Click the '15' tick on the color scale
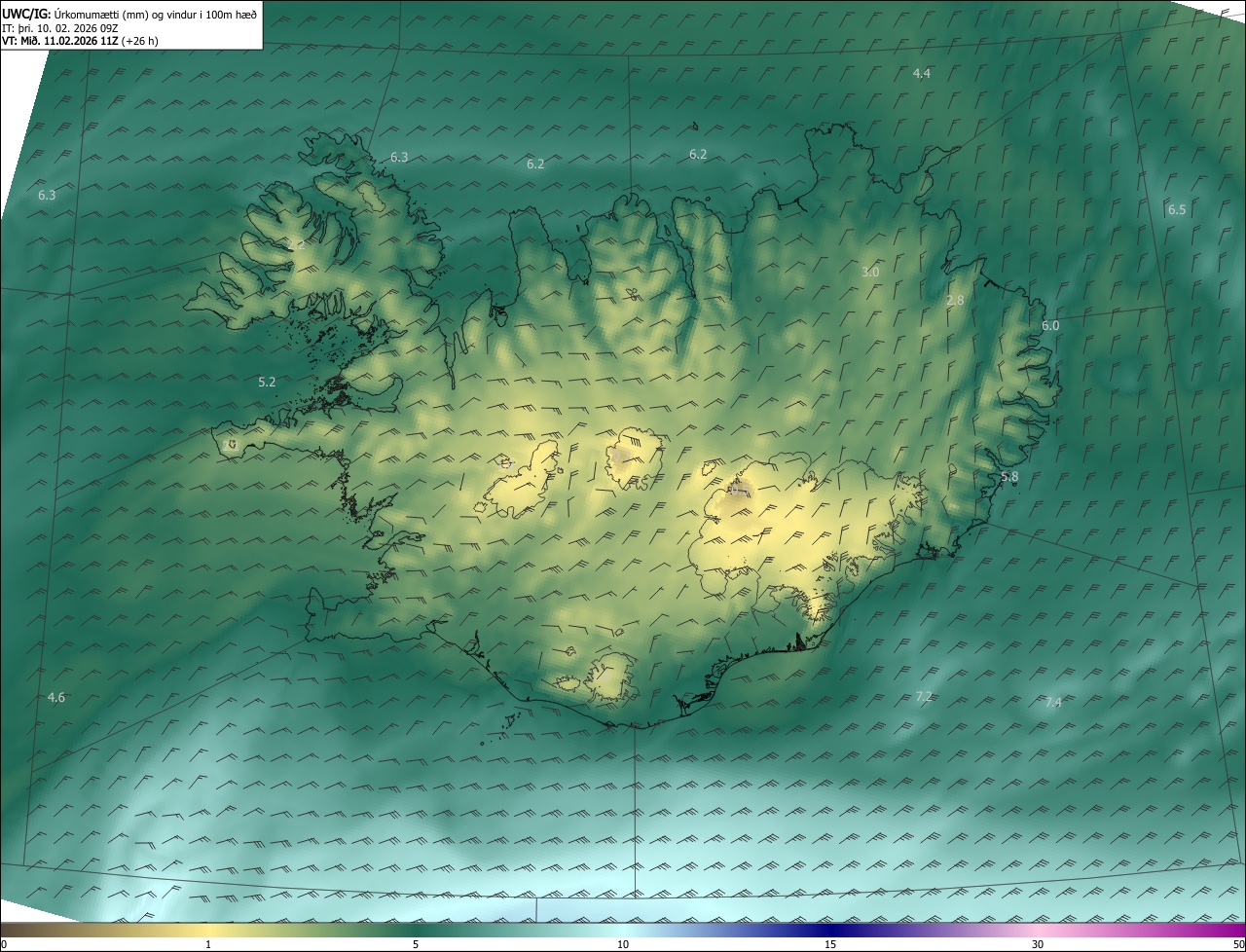Image resolution: width=1246 pixels, height=952 pixels. (x=830, y=944)
